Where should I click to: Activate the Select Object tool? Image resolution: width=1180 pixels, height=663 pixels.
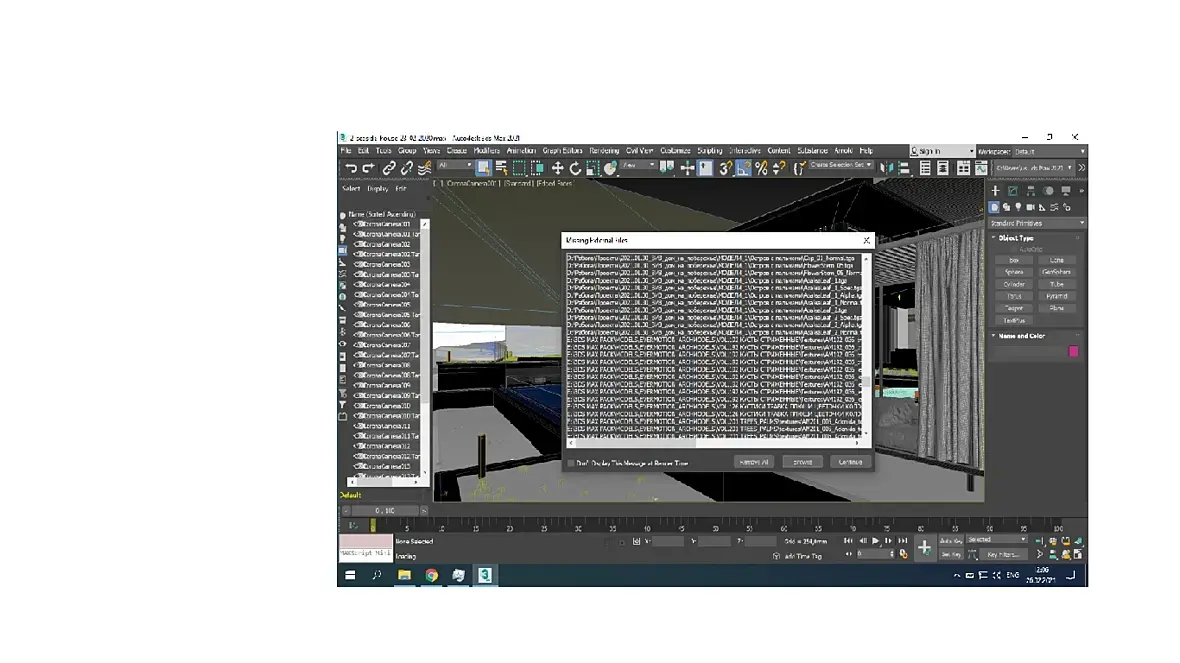point(483,168)
